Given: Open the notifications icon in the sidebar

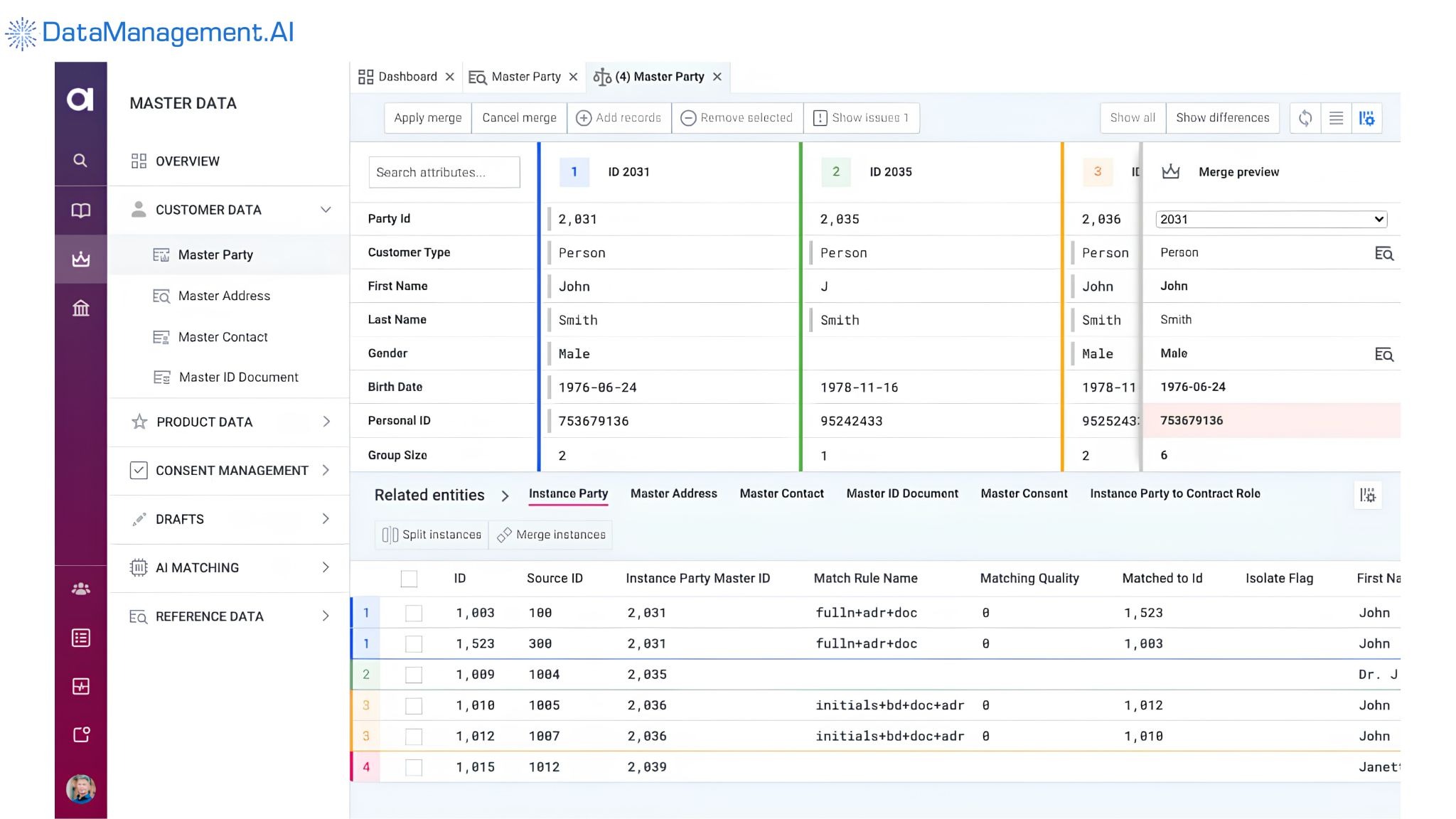Looking at the screenshot, I should [80, 734].
